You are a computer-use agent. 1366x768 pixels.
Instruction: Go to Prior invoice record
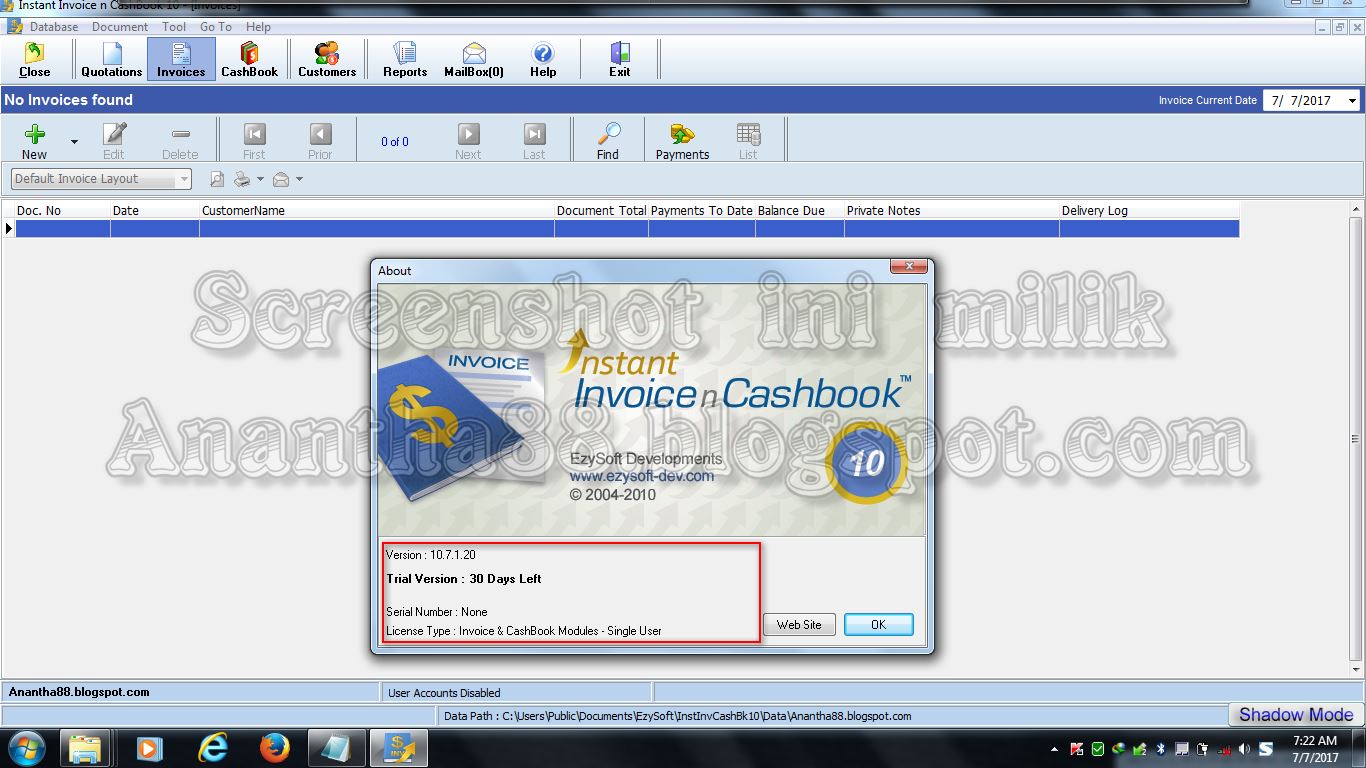click(x=320, y=141)
